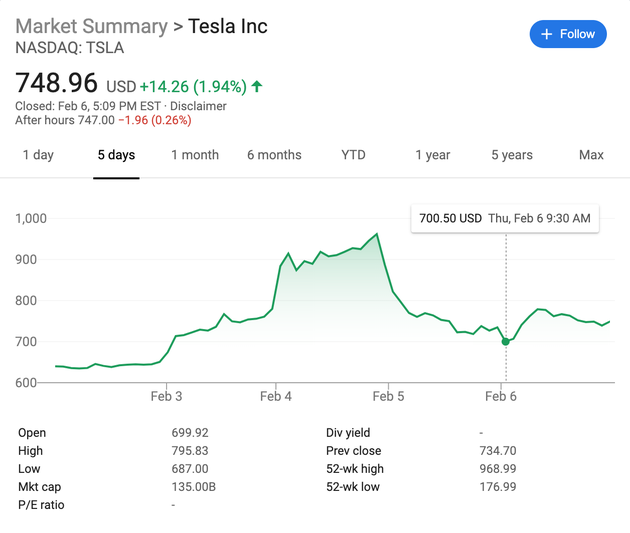Click the 748.96 price value
630x533 pixels.
(x=56, y=84)
